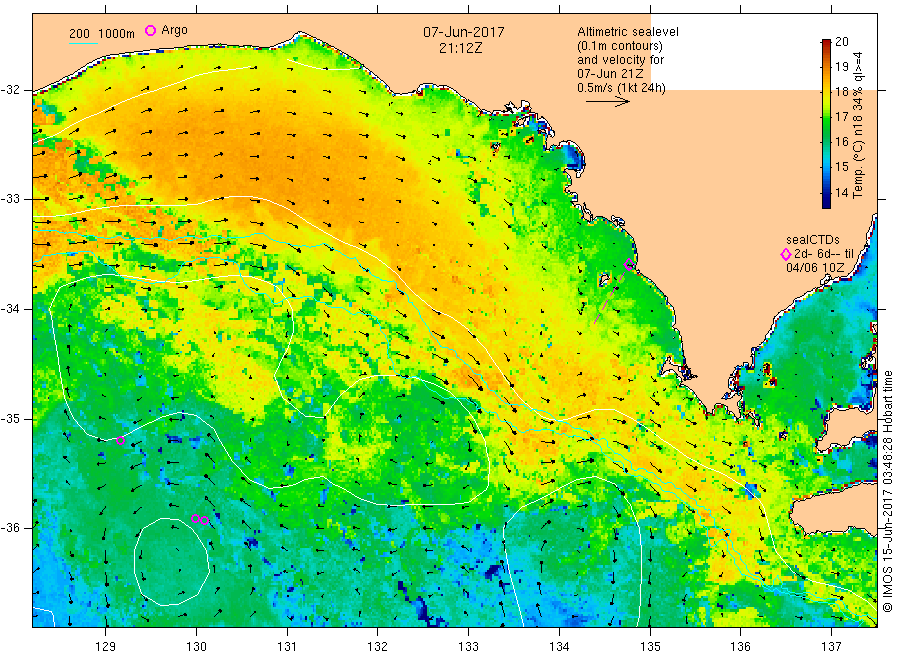Click the '17' color bar value
900x660 pixels.
coord(841,117)
